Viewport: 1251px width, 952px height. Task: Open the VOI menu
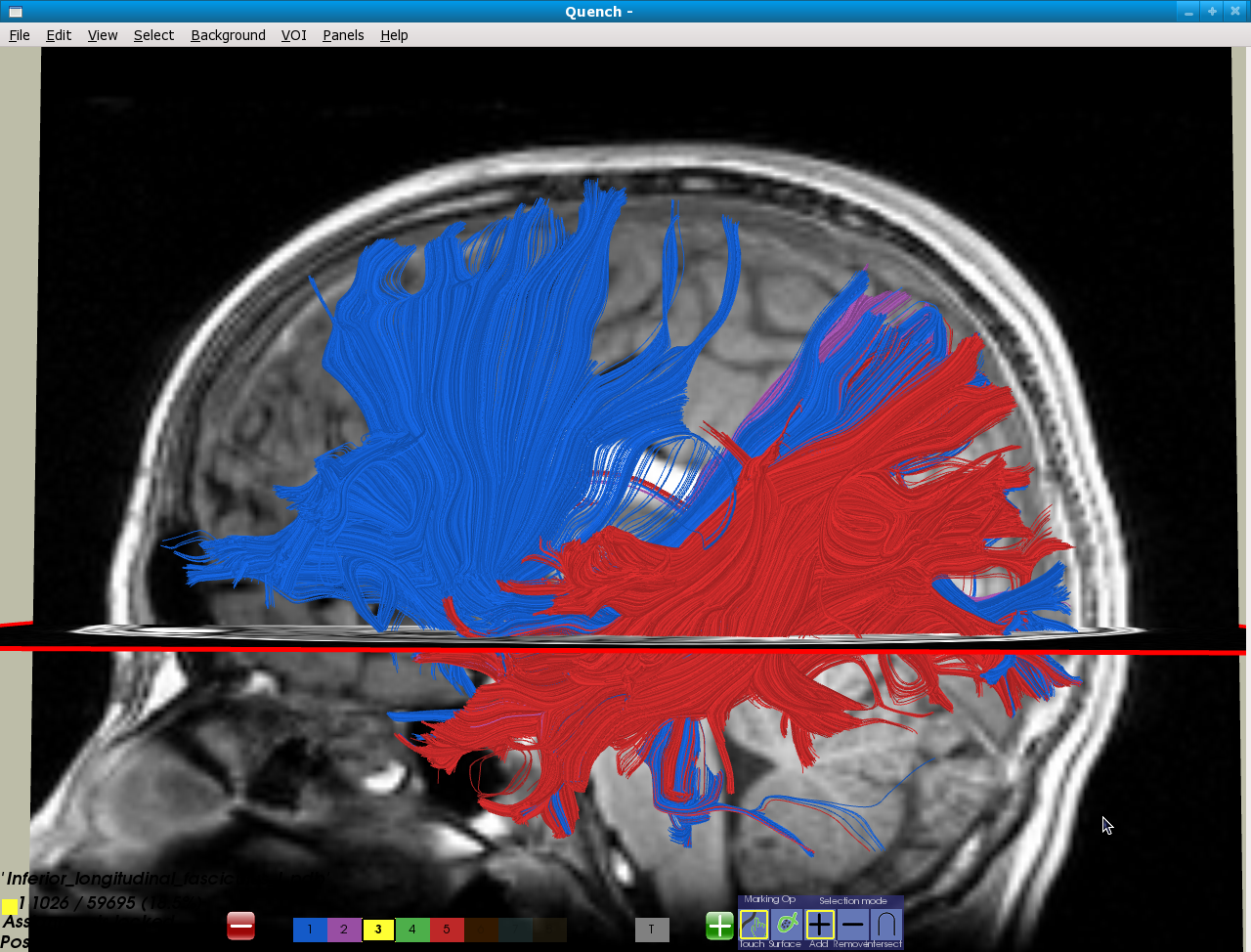tap(294, 35)
